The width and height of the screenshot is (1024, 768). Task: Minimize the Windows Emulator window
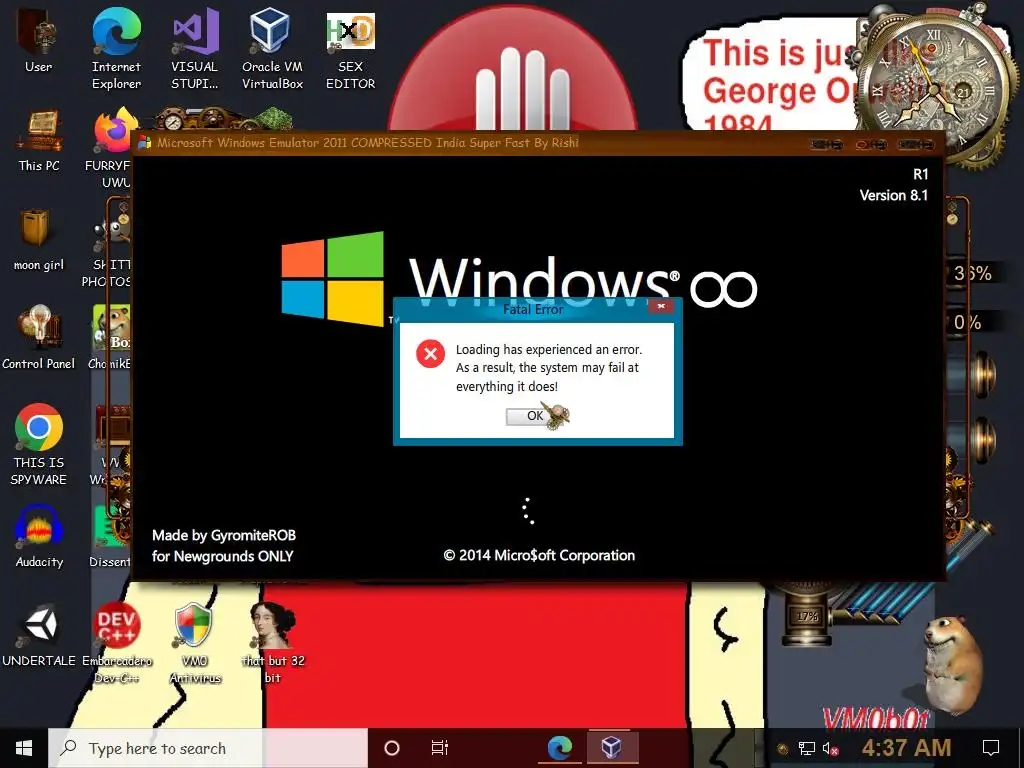(825, 144)
